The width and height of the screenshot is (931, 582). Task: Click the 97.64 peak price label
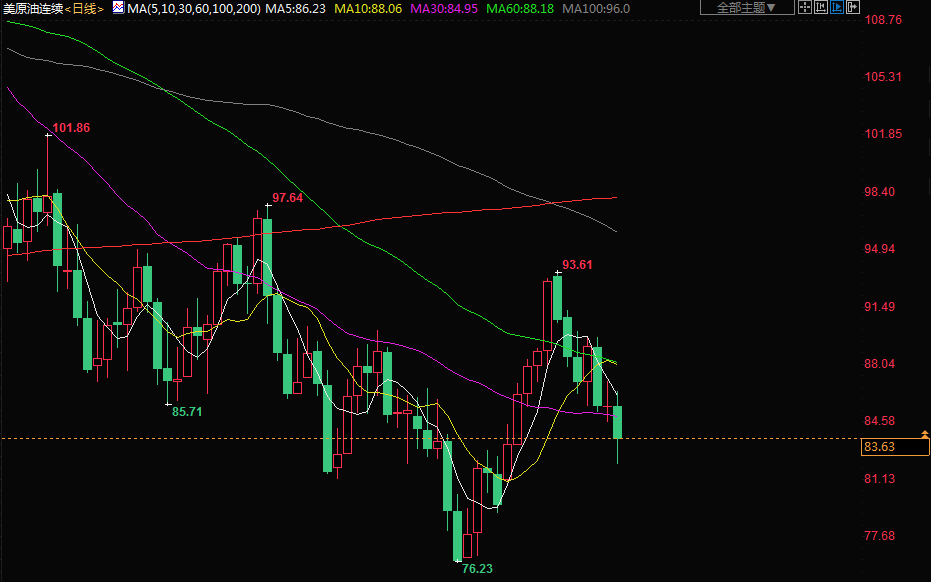(287, 198)
